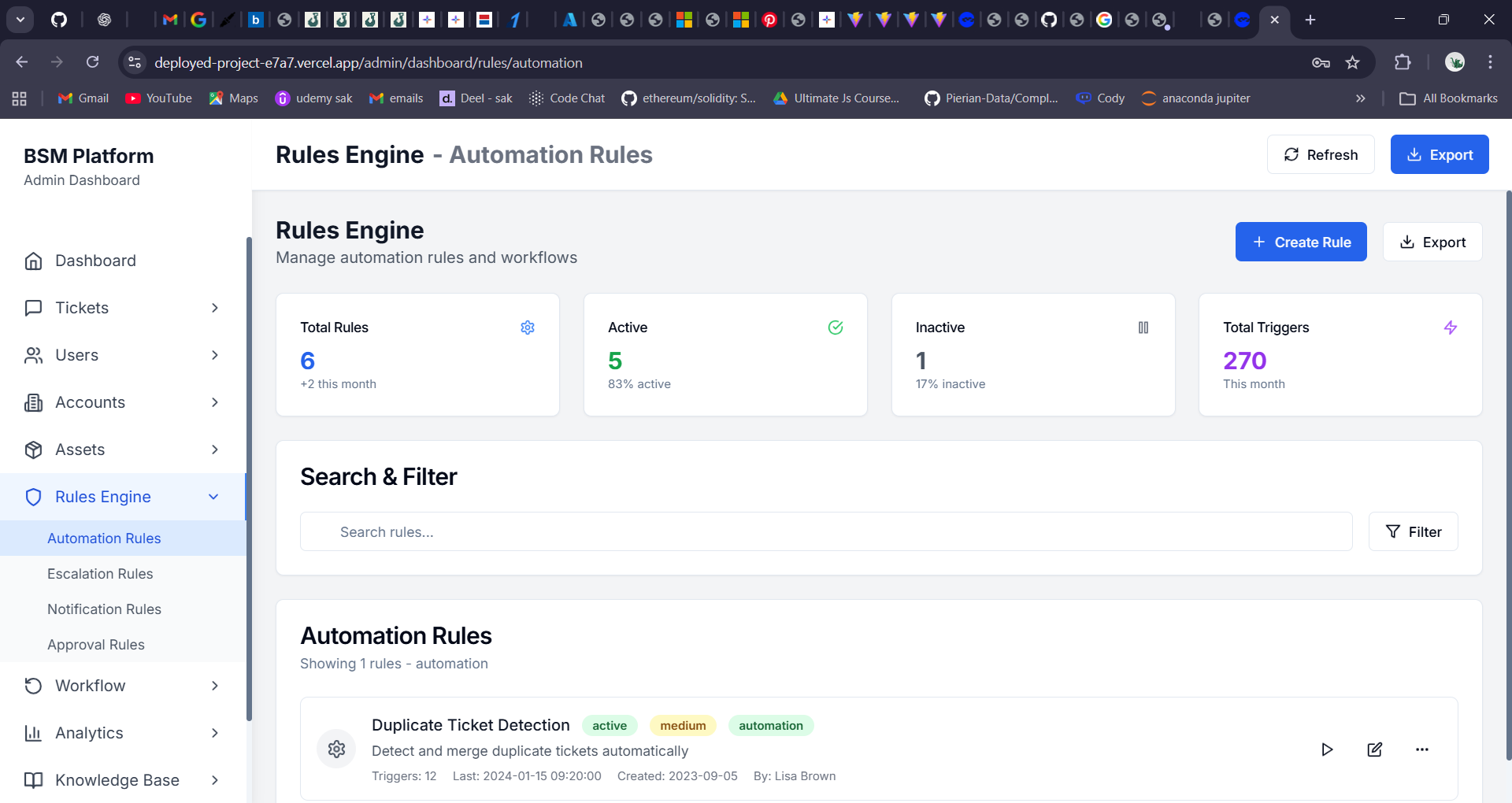
Task: Click the sidebar vertical scrollbar
Action: point(249,479)
